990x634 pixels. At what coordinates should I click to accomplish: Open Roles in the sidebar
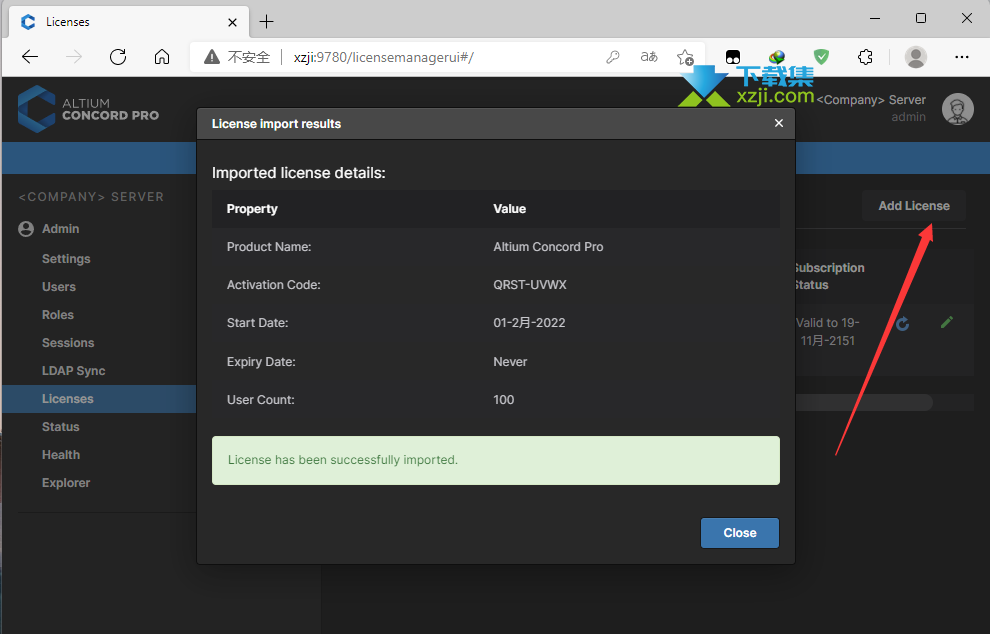[58, 314]
